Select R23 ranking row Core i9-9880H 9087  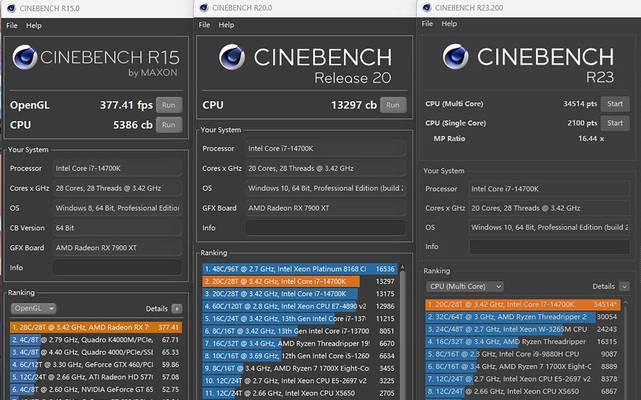(x=523, y=354)
